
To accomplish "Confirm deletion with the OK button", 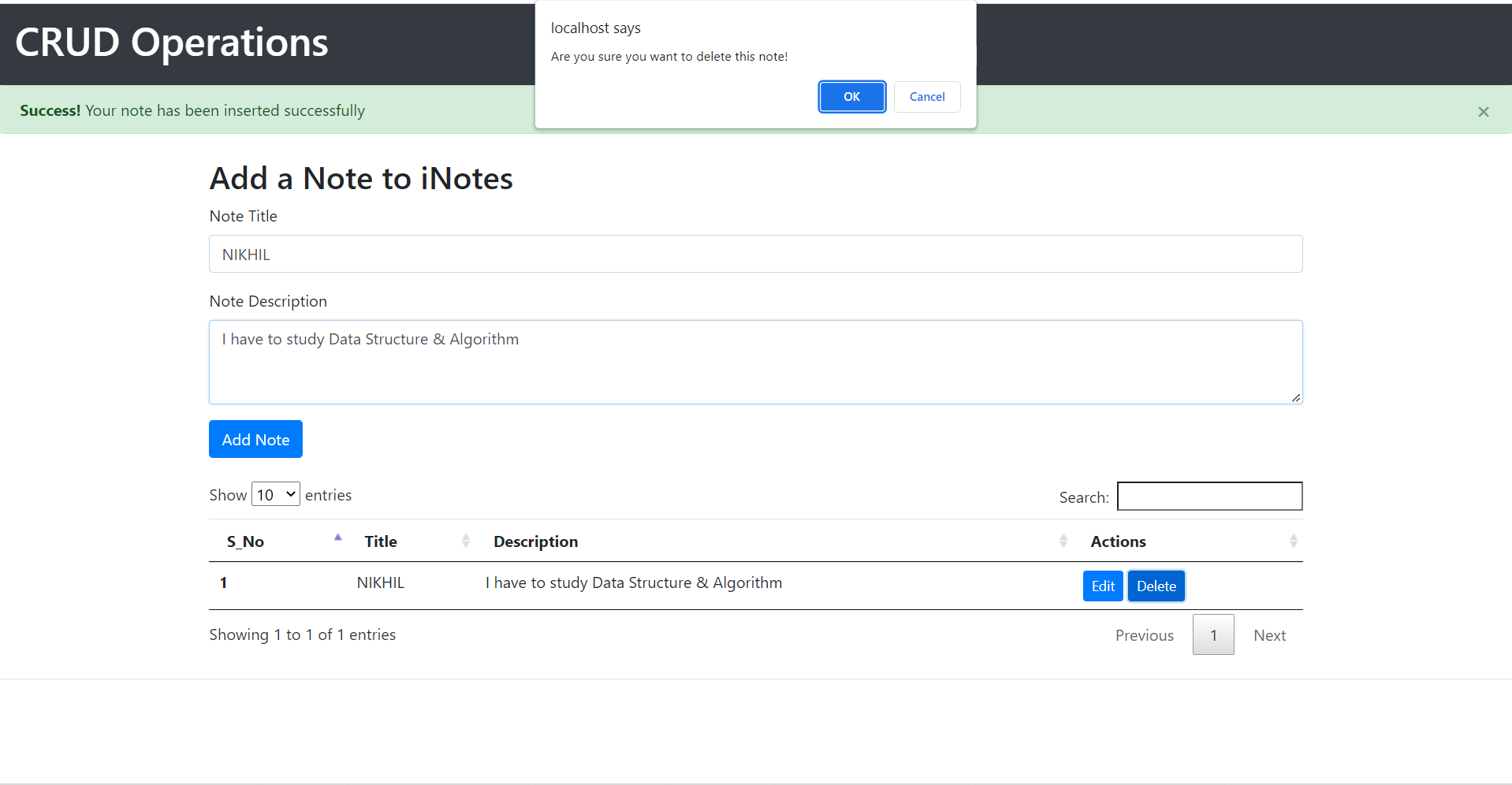I will (x=851, y=97).
